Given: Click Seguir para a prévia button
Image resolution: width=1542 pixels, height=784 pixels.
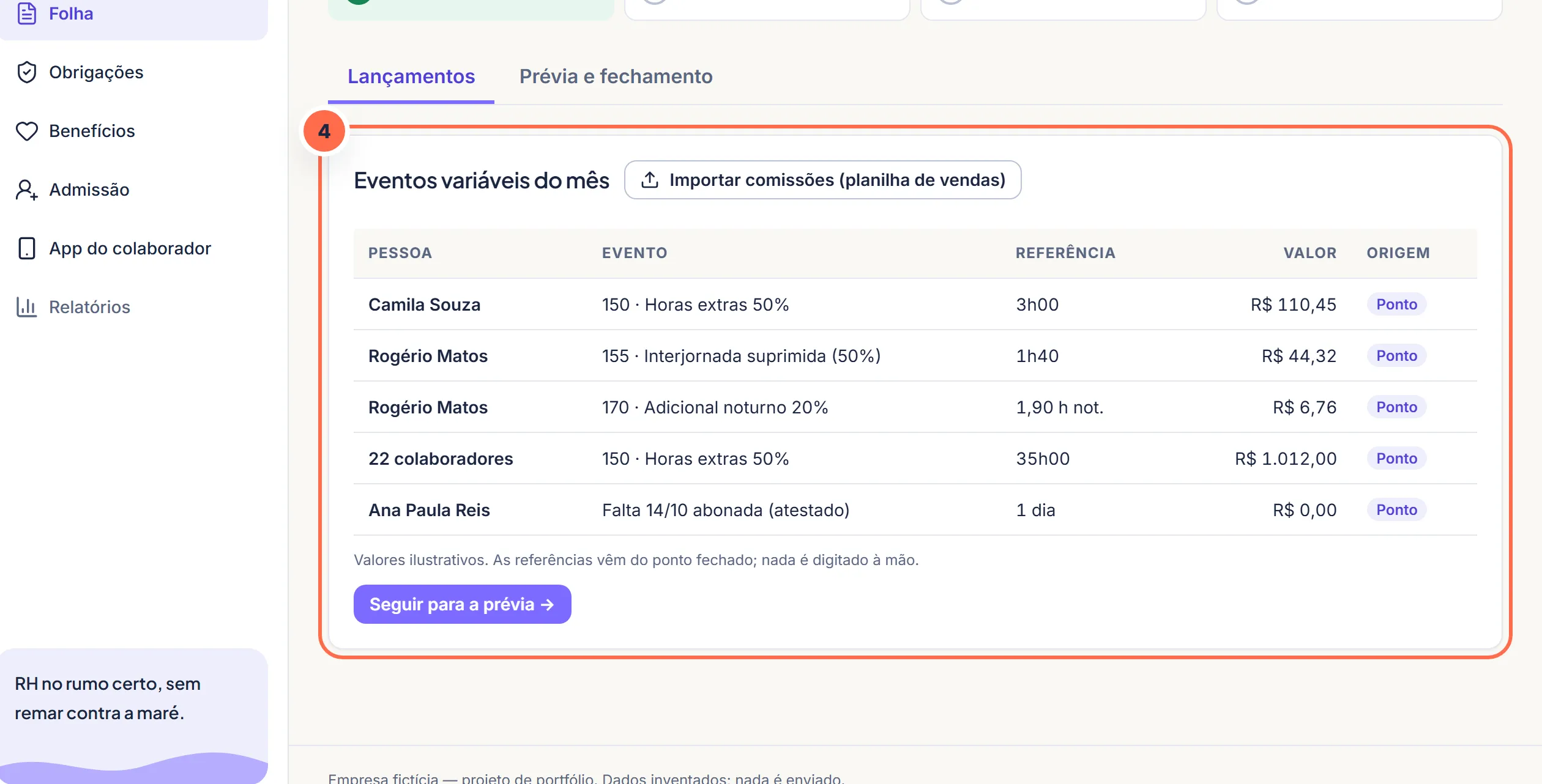Looking at the screenshot, I should coord(462,604).
